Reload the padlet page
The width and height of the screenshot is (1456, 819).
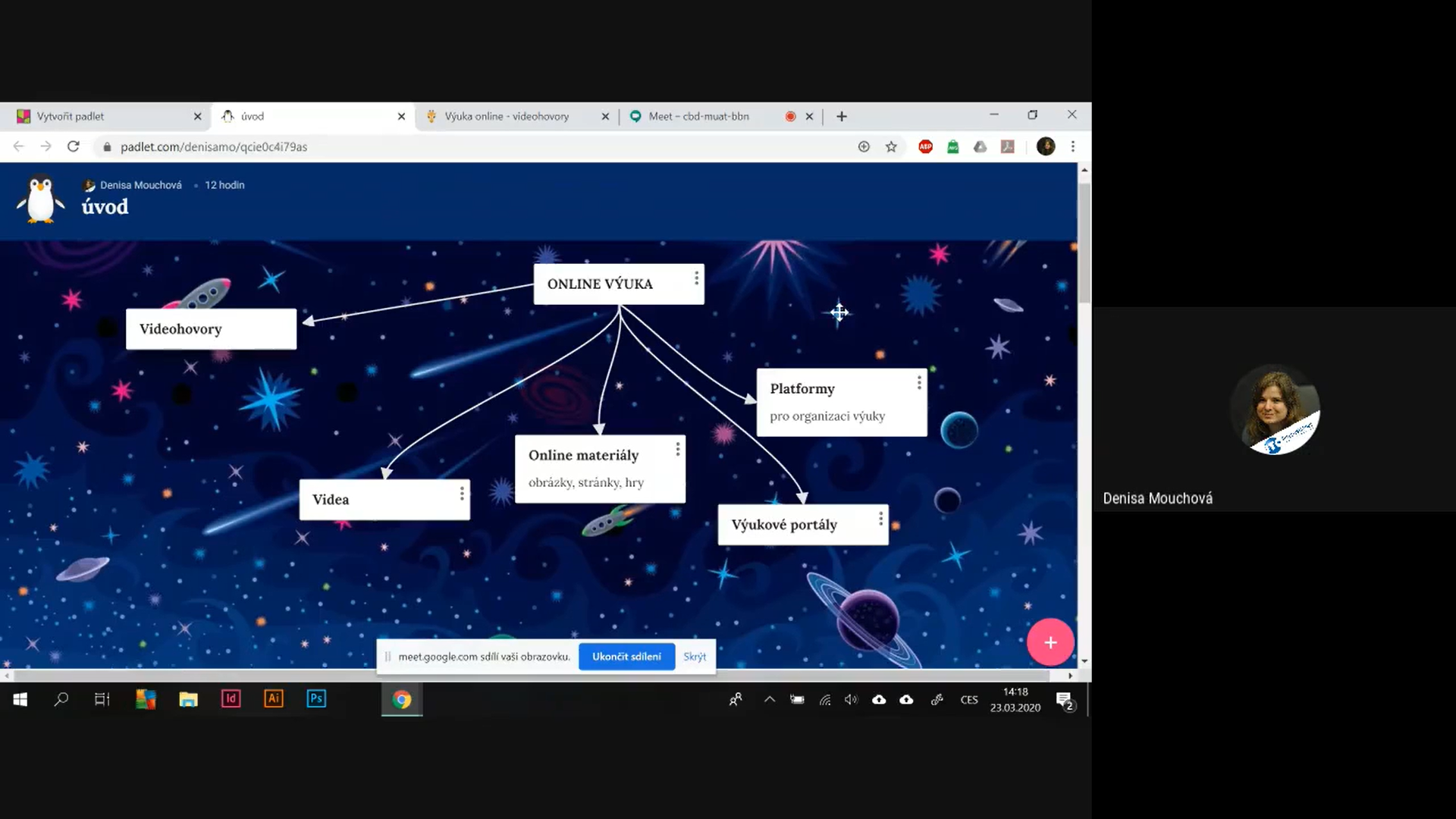73,146
